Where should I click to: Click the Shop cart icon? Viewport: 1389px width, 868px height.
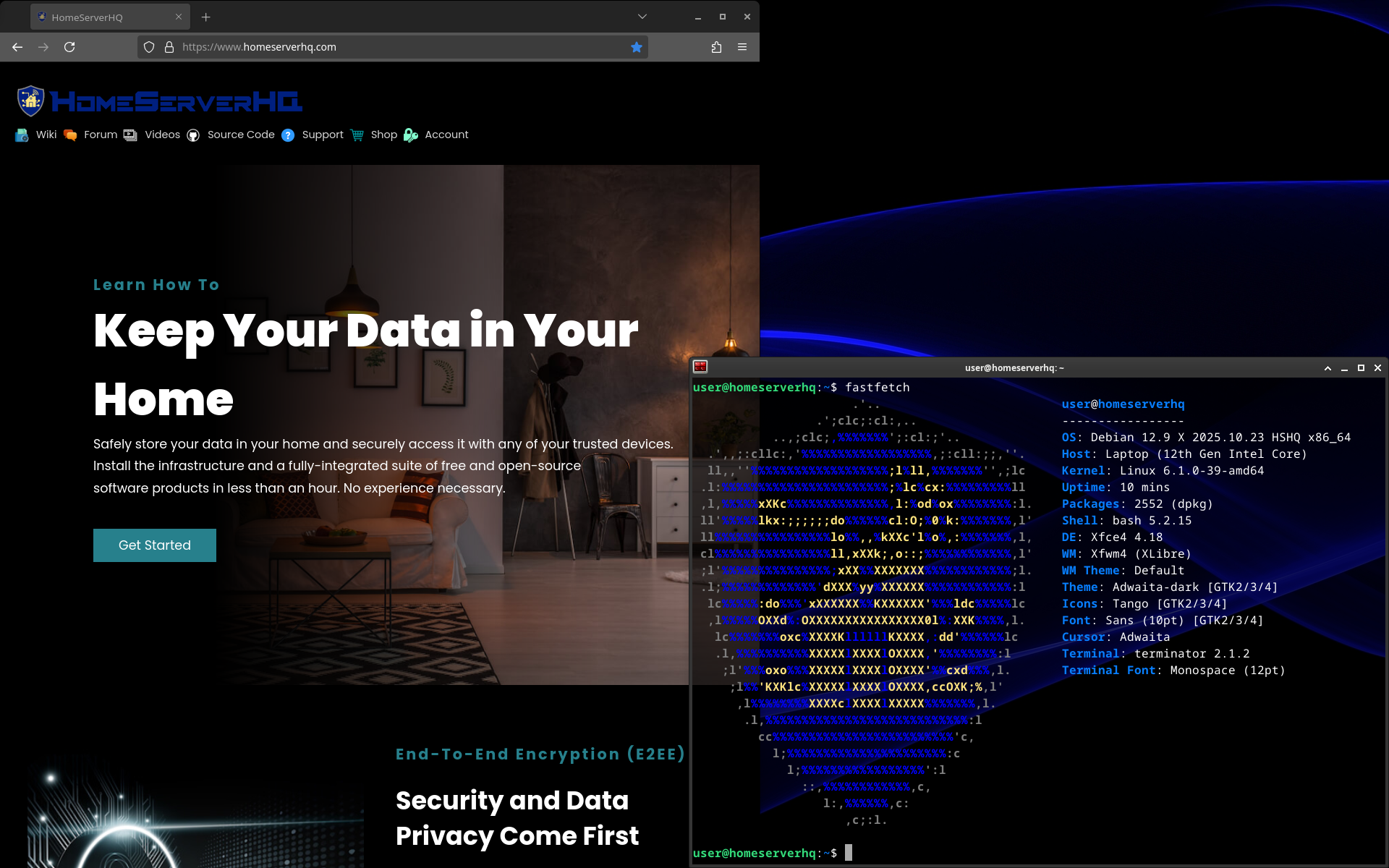tap(357, 135)
